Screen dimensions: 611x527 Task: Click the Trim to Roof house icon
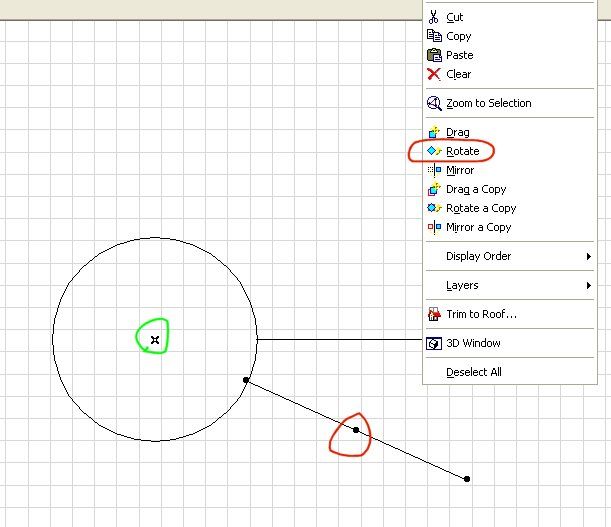(434, 314)
